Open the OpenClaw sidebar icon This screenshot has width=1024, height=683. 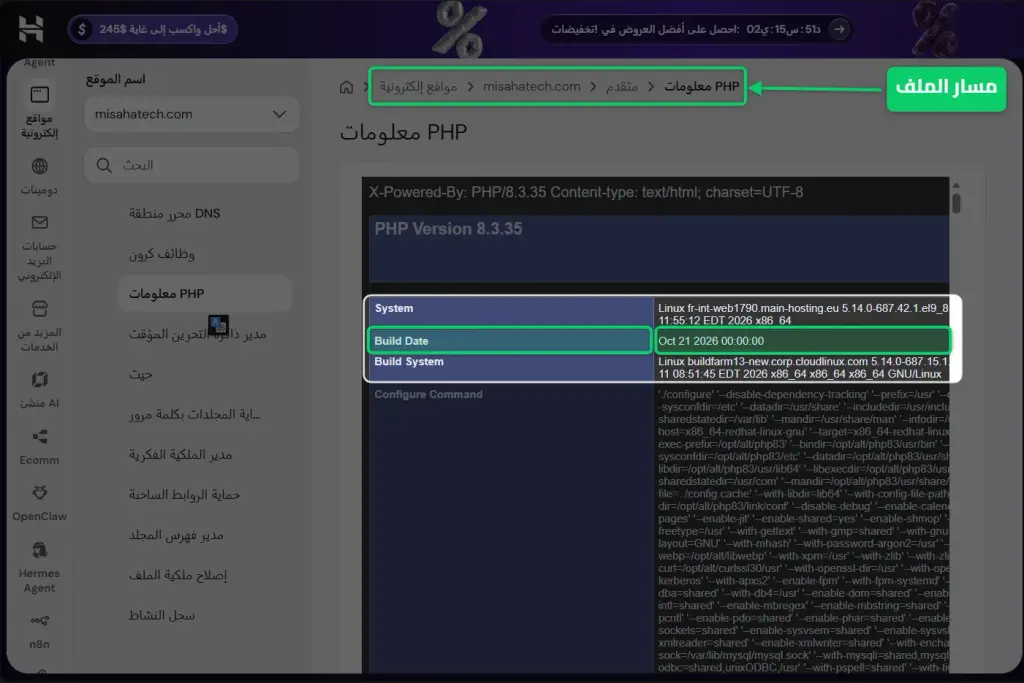click(x=39, y=492)
